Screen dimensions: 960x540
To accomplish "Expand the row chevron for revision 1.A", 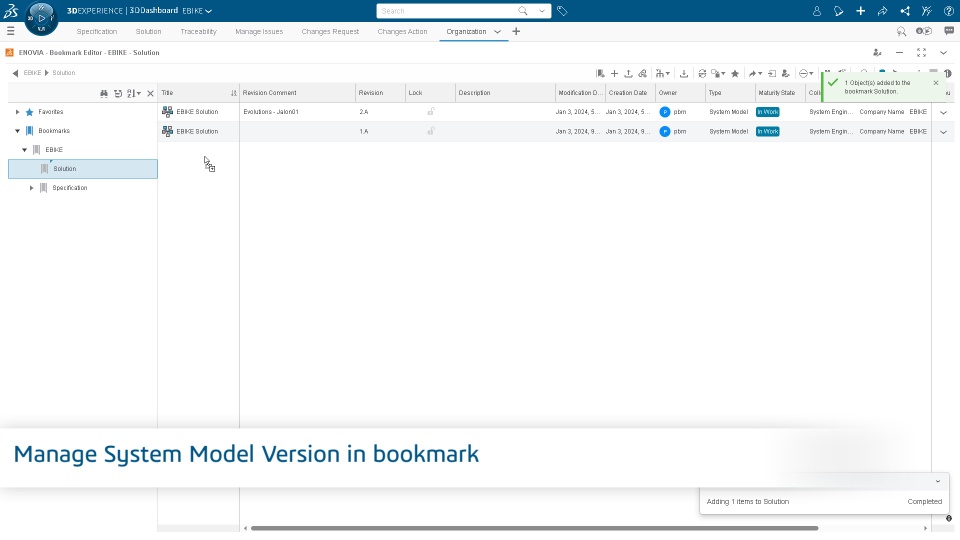I will (x=943, y=132).
